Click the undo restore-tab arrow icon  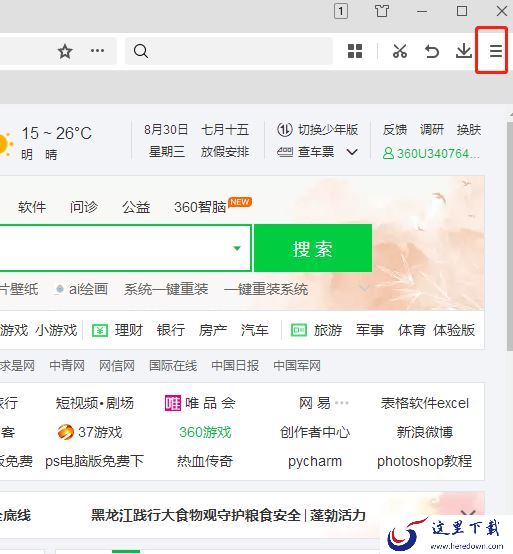pyautogui.click(x=432, y=52)
